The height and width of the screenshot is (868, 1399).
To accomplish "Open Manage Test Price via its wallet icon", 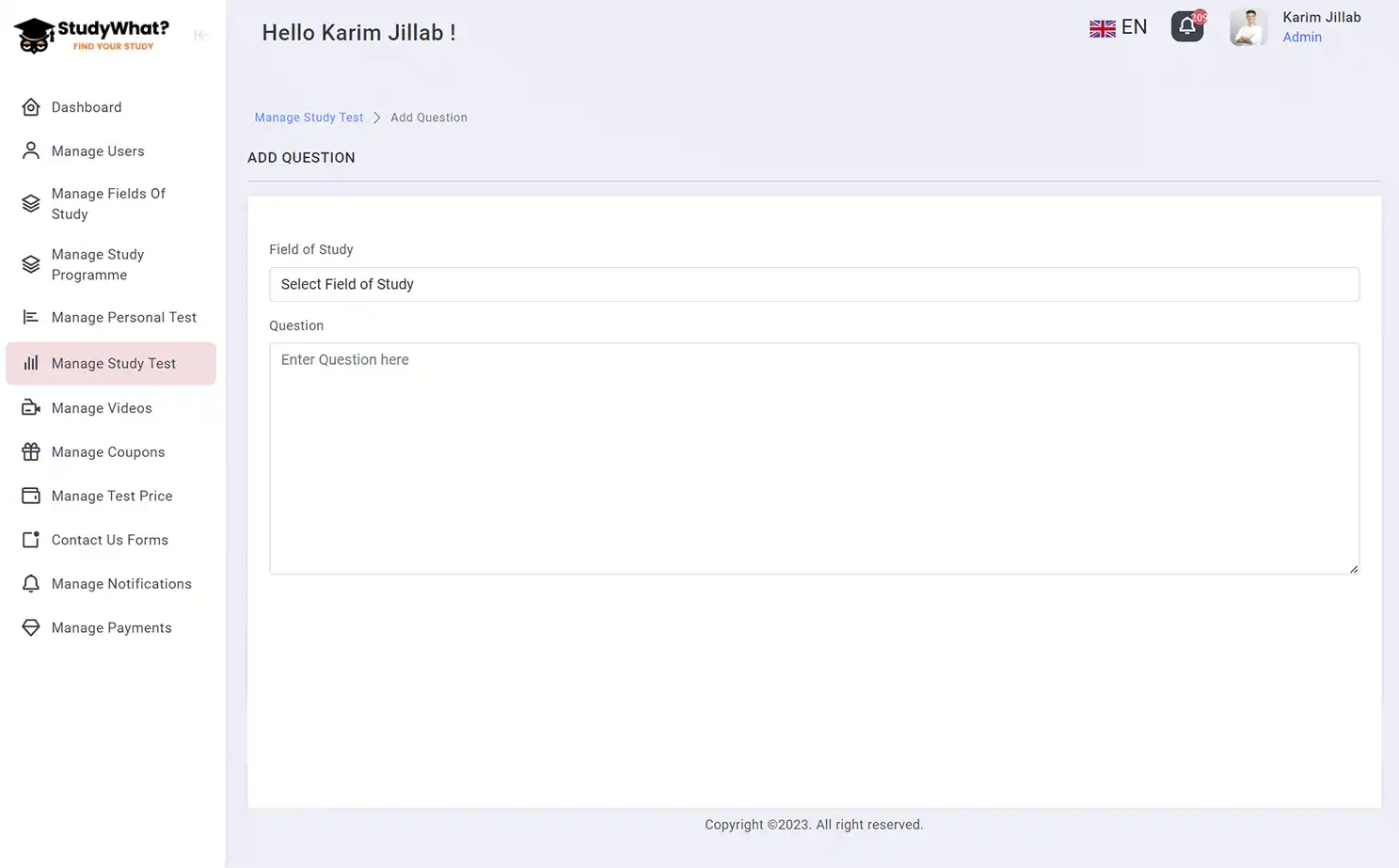I will [31, 496].
